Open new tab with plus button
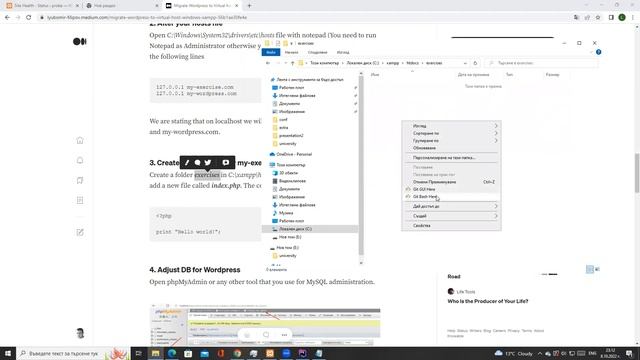This screenshot has width=640, height=360. coord(249,6)
